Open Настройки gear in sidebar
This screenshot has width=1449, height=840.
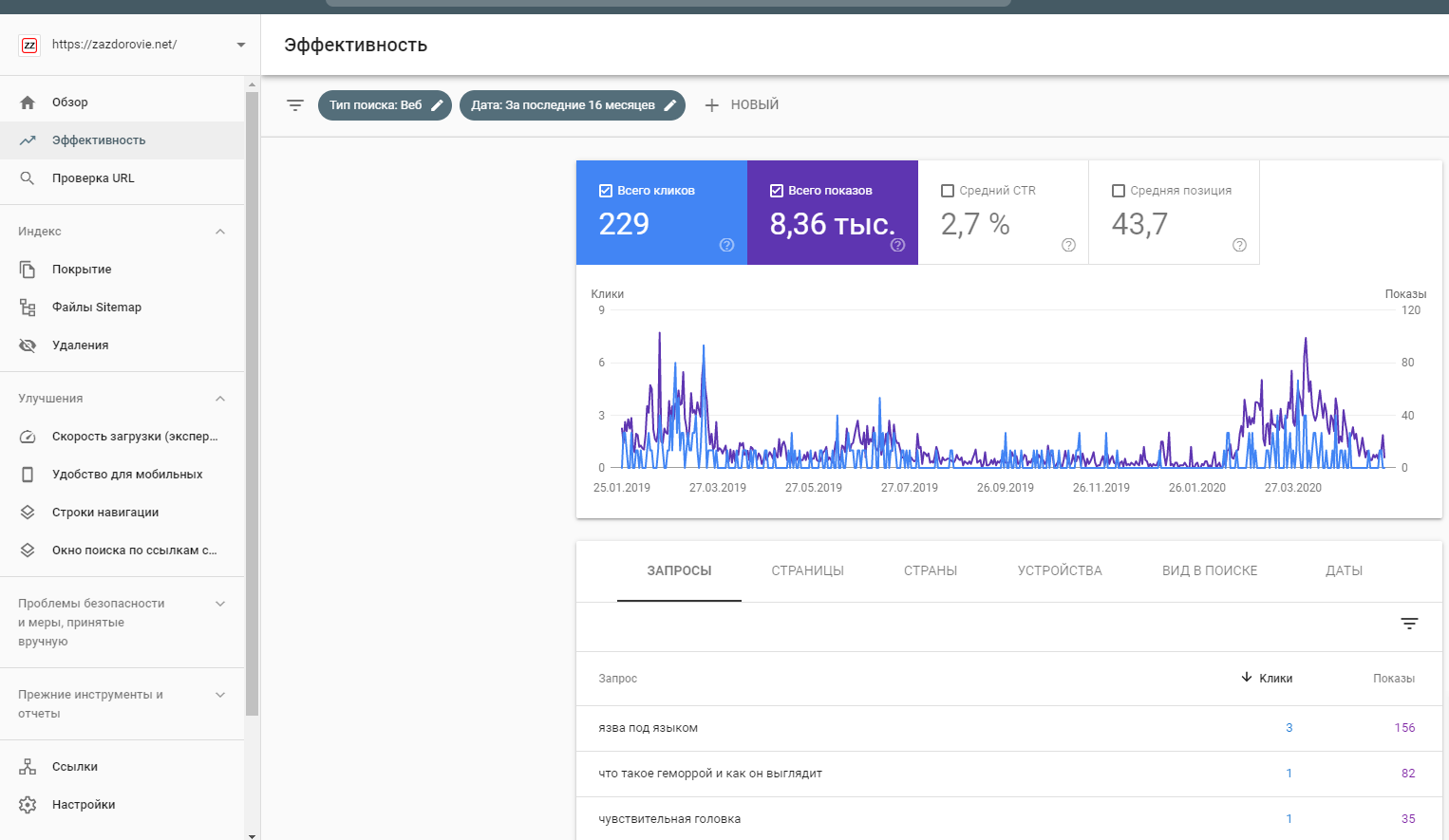coord(28,805)
